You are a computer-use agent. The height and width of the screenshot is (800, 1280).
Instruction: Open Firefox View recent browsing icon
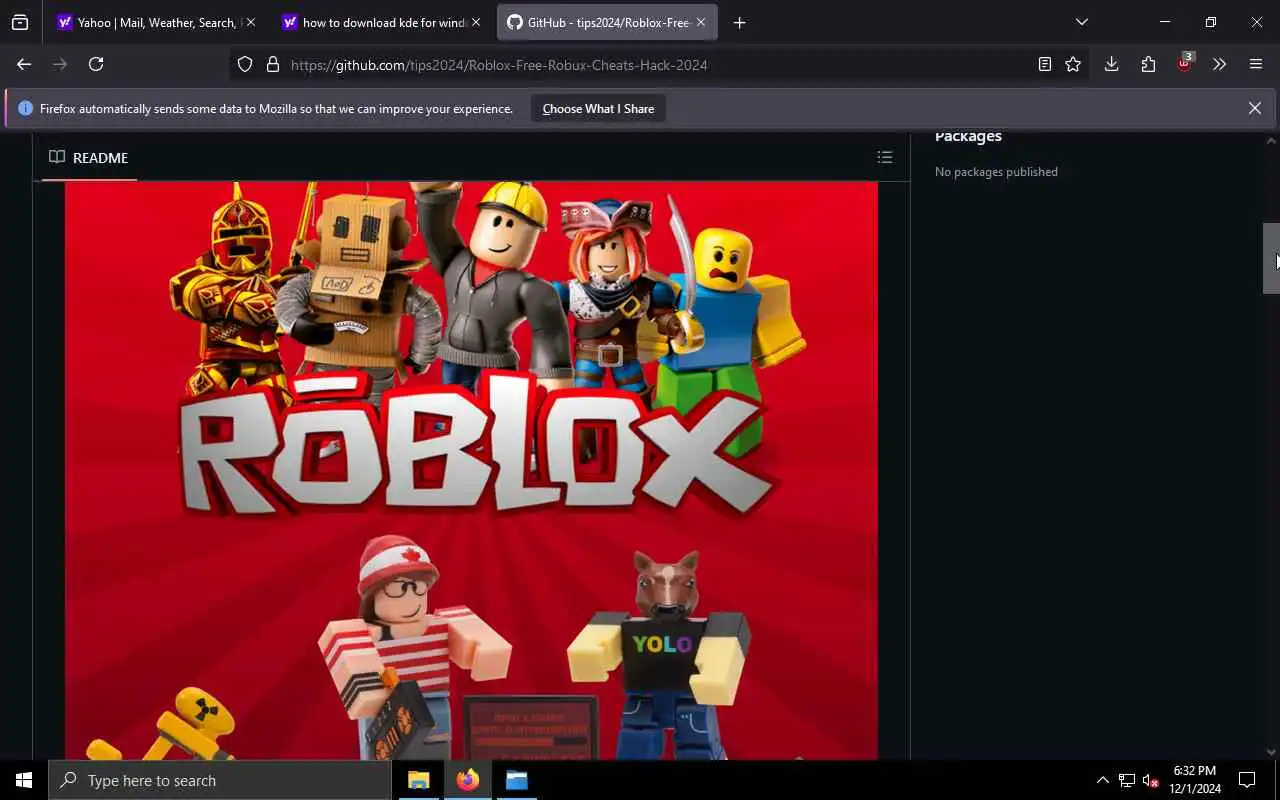pos(20,22)
